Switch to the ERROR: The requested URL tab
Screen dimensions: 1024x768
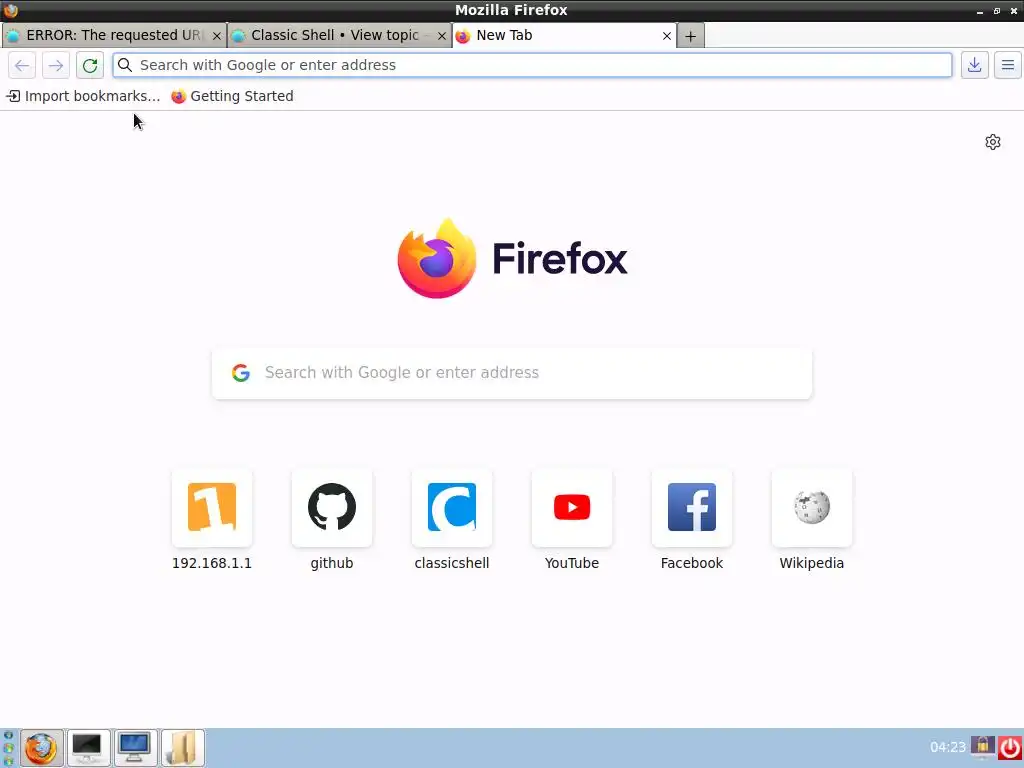click(x=114, y=35)
